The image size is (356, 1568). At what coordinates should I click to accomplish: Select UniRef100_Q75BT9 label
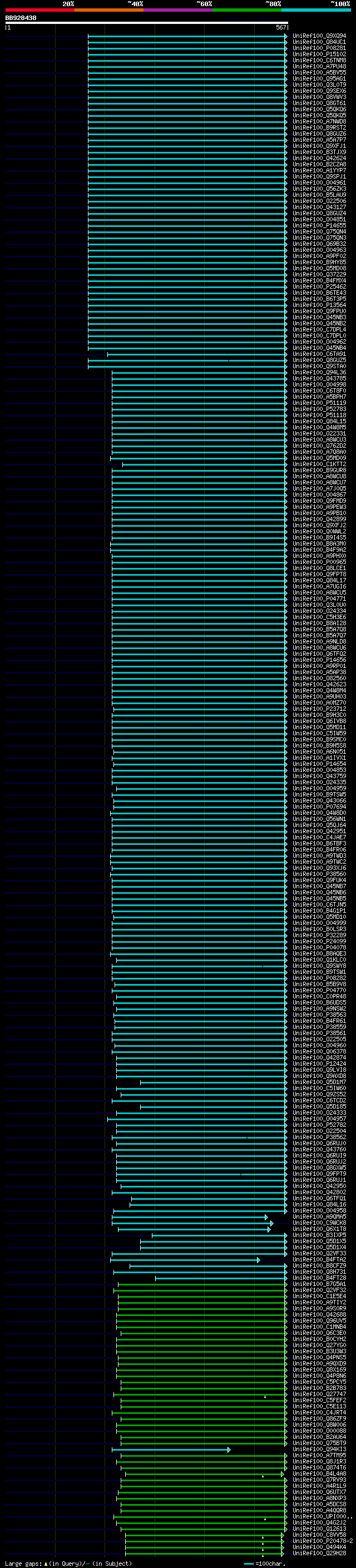click(319, 1443)
